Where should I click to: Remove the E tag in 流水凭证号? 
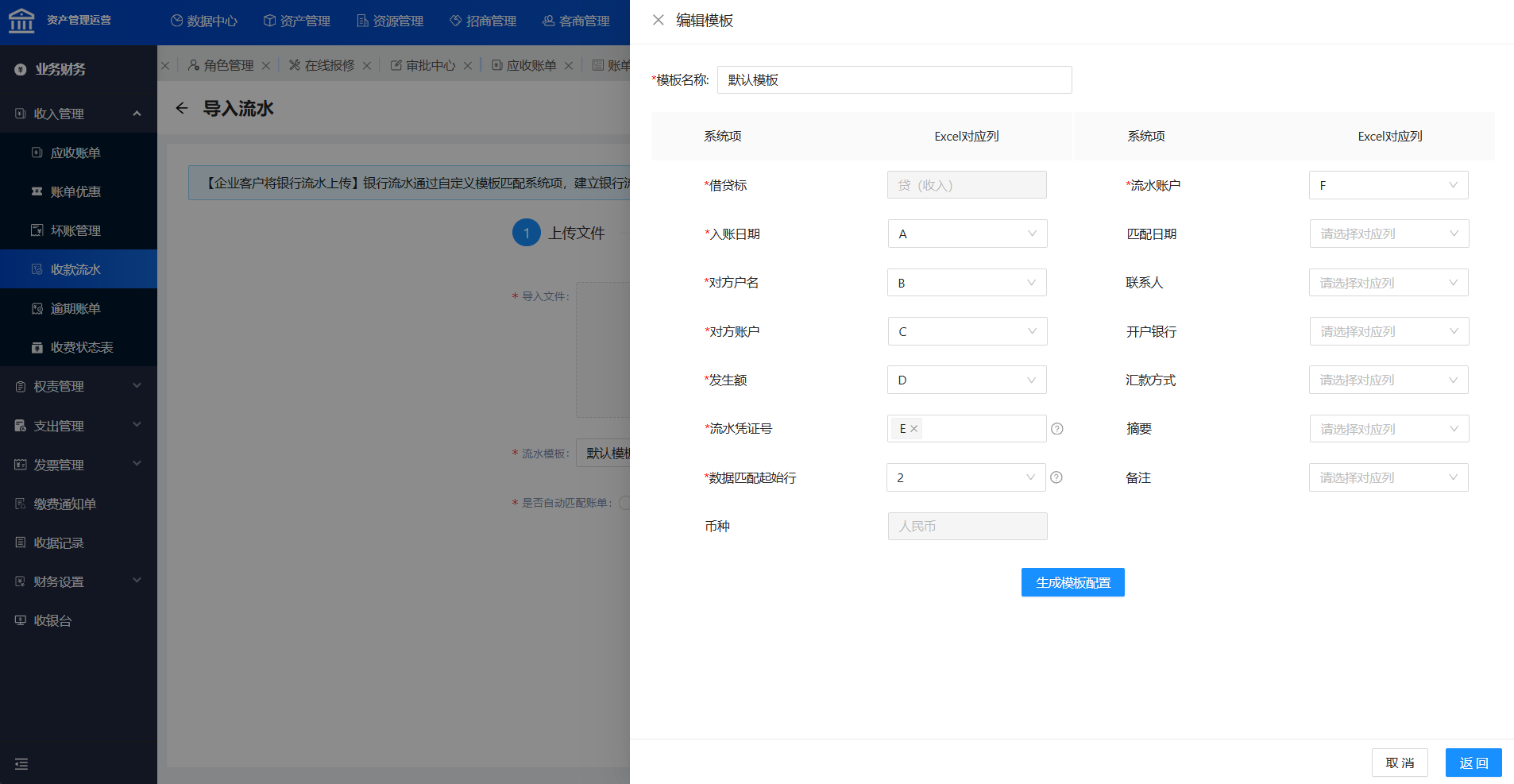(x=914, y=429)
